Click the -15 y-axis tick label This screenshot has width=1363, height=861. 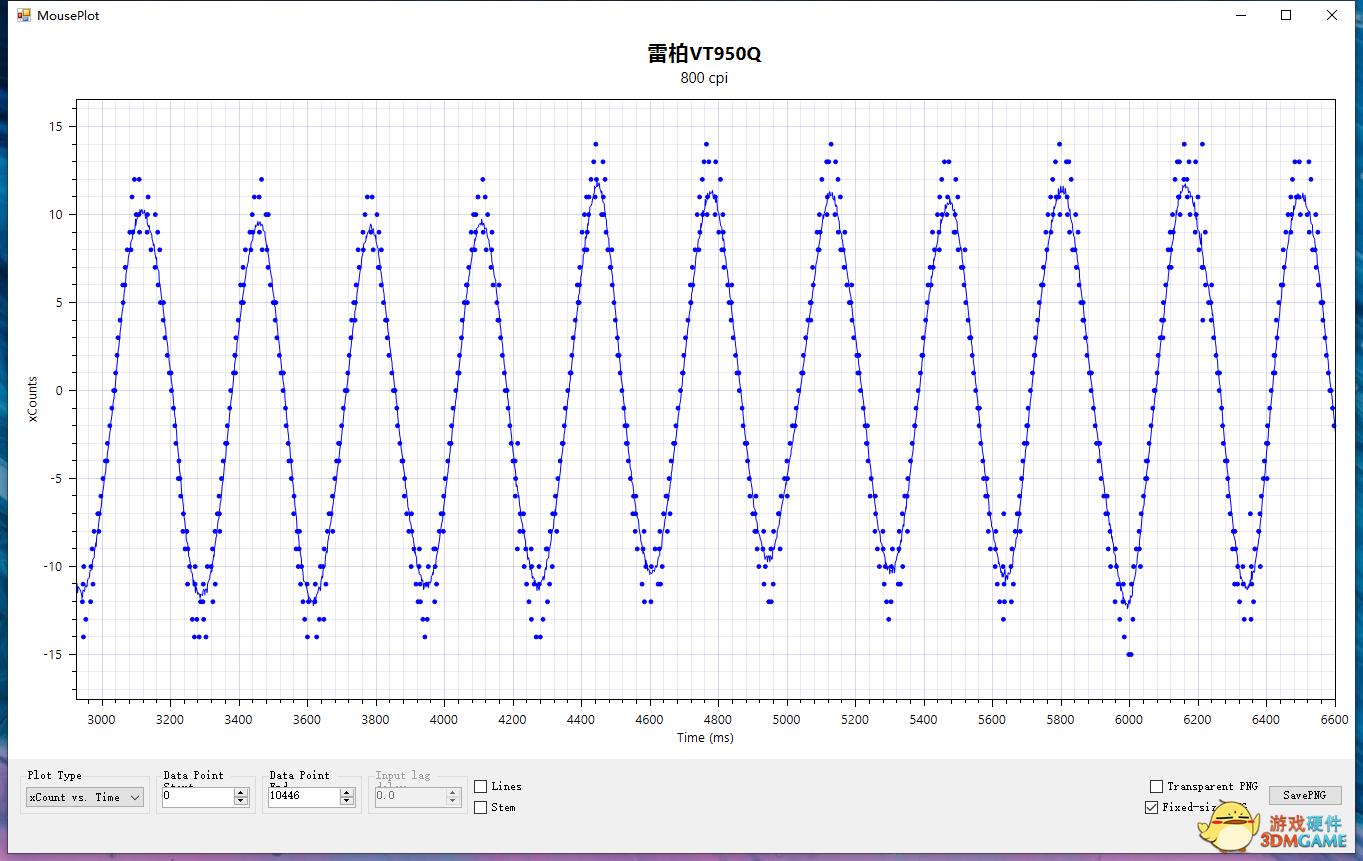(x=52, y=655)
